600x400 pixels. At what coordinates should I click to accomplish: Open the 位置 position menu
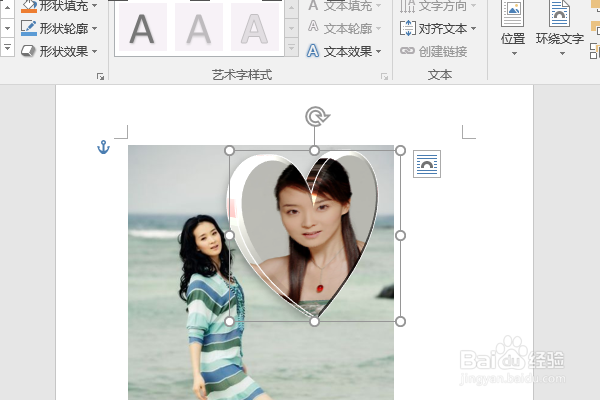[513, 29]
